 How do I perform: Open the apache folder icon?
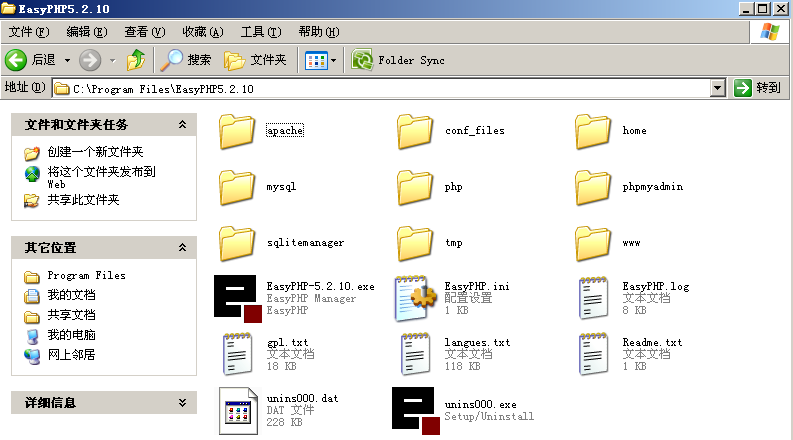pyautogui.click(x=237, y=131)
